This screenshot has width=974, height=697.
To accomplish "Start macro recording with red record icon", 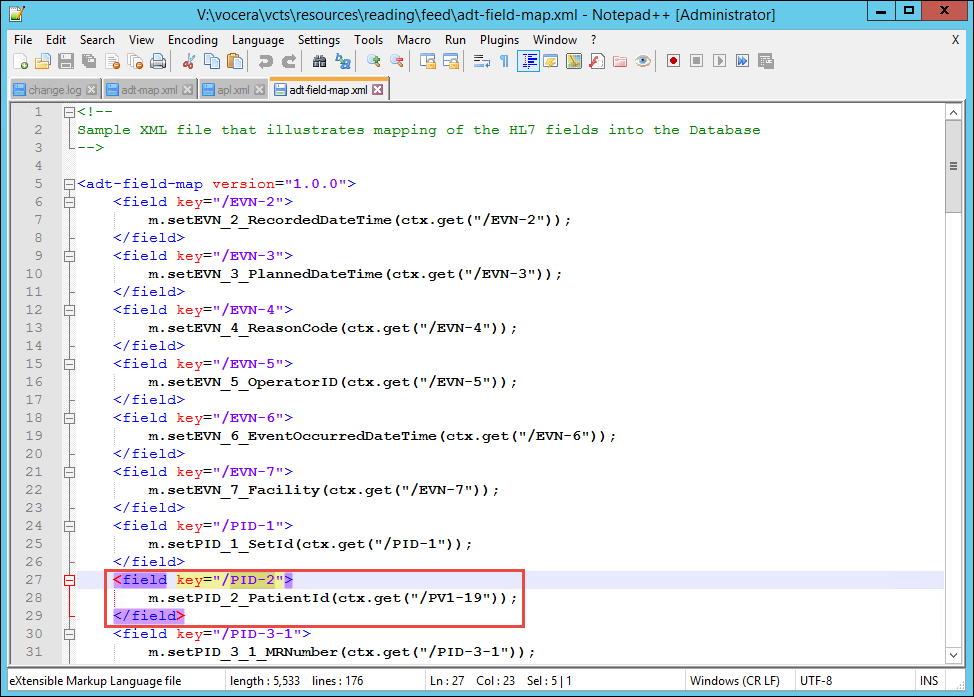I will 674,62.
